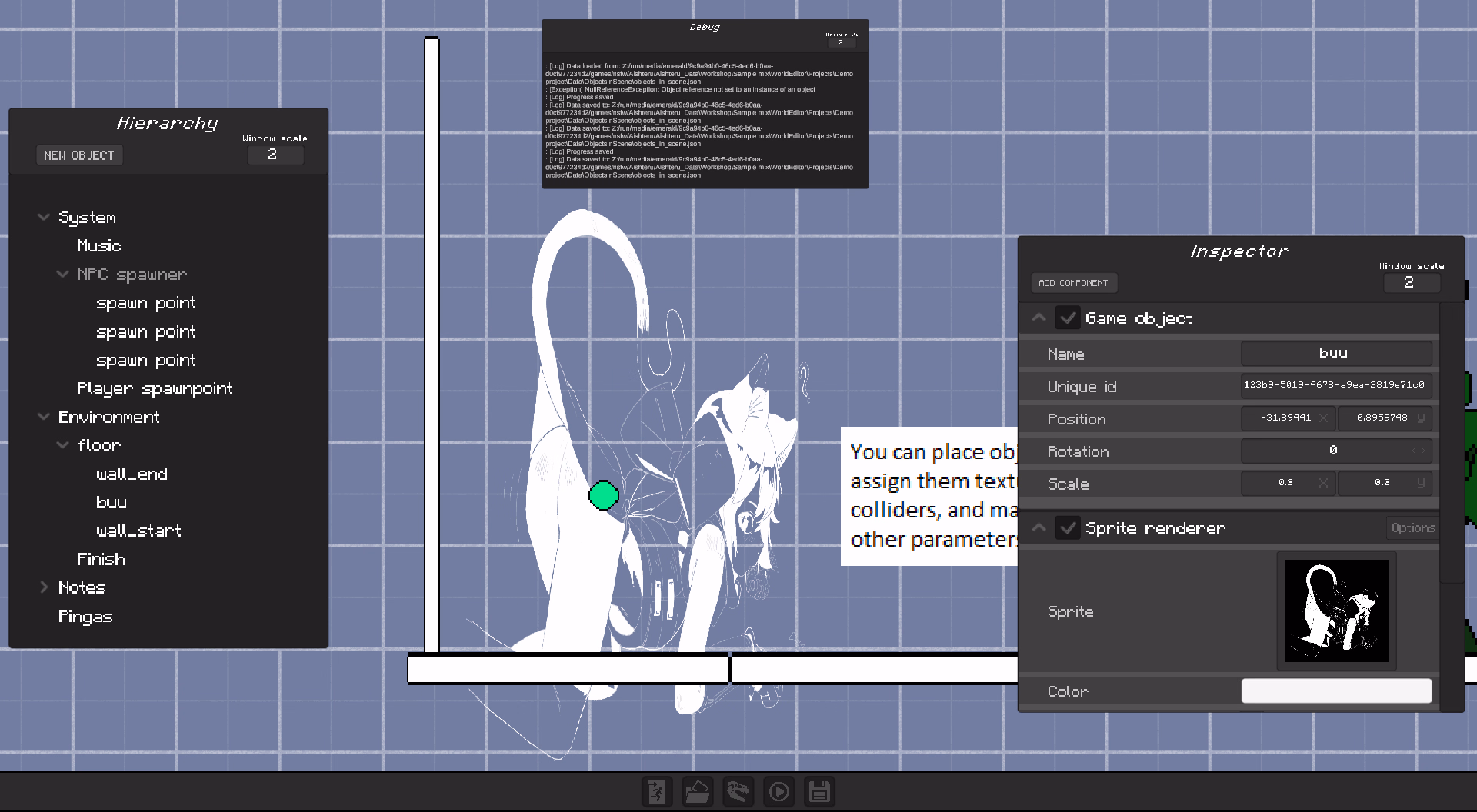Click the Name field showing buu
This screenshot has height=812, width=1477.
(x=1336, y=353)
